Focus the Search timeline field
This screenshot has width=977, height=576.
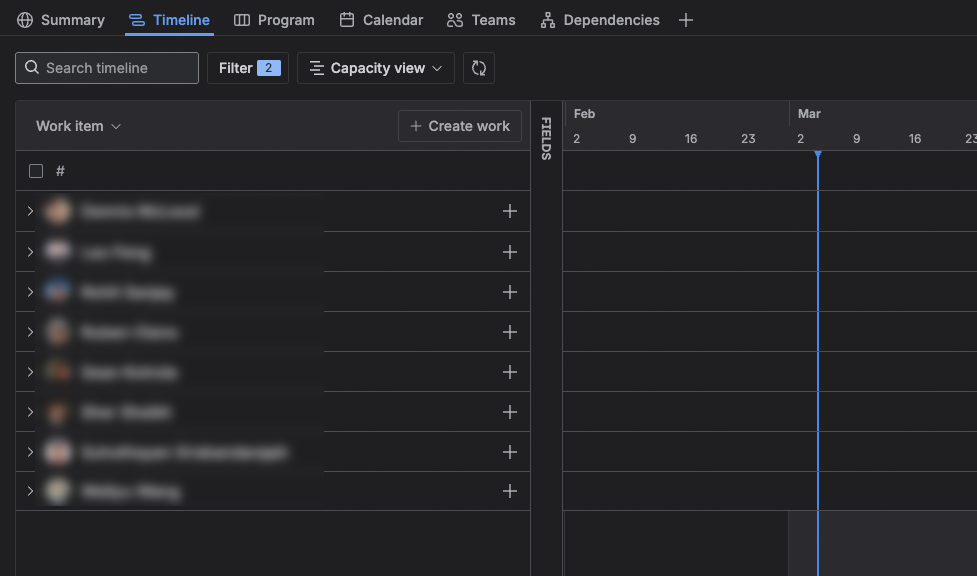[107, 68]
